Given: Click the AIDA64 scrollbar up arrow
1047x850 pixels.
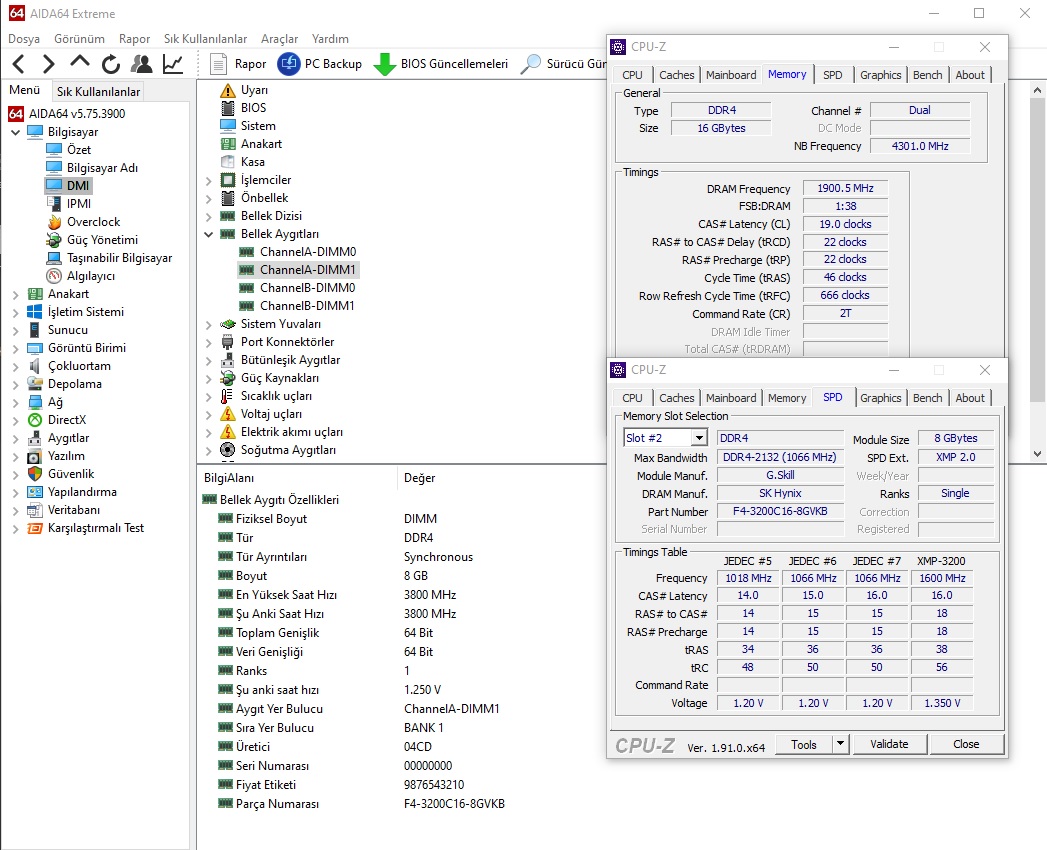Looking at the screenshot, I should click(1037, 89).
